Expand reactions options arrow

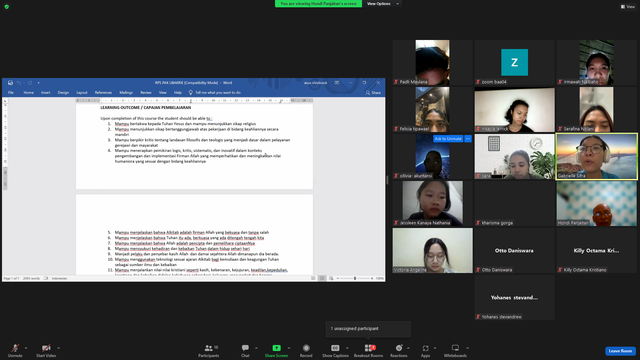point(408,348)
